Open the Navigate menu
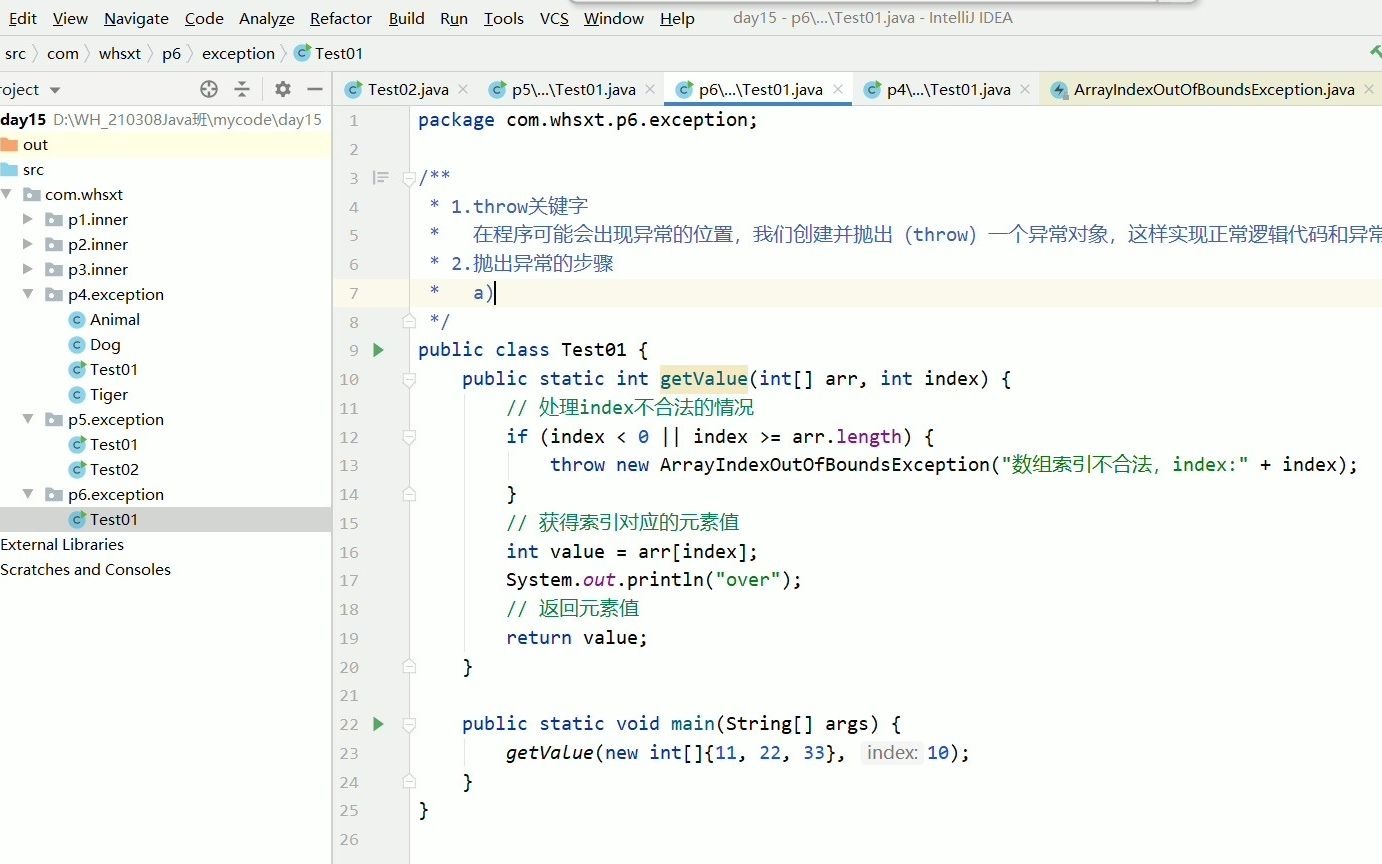Viewport: 1382px width, 864px height. point(136,18)
